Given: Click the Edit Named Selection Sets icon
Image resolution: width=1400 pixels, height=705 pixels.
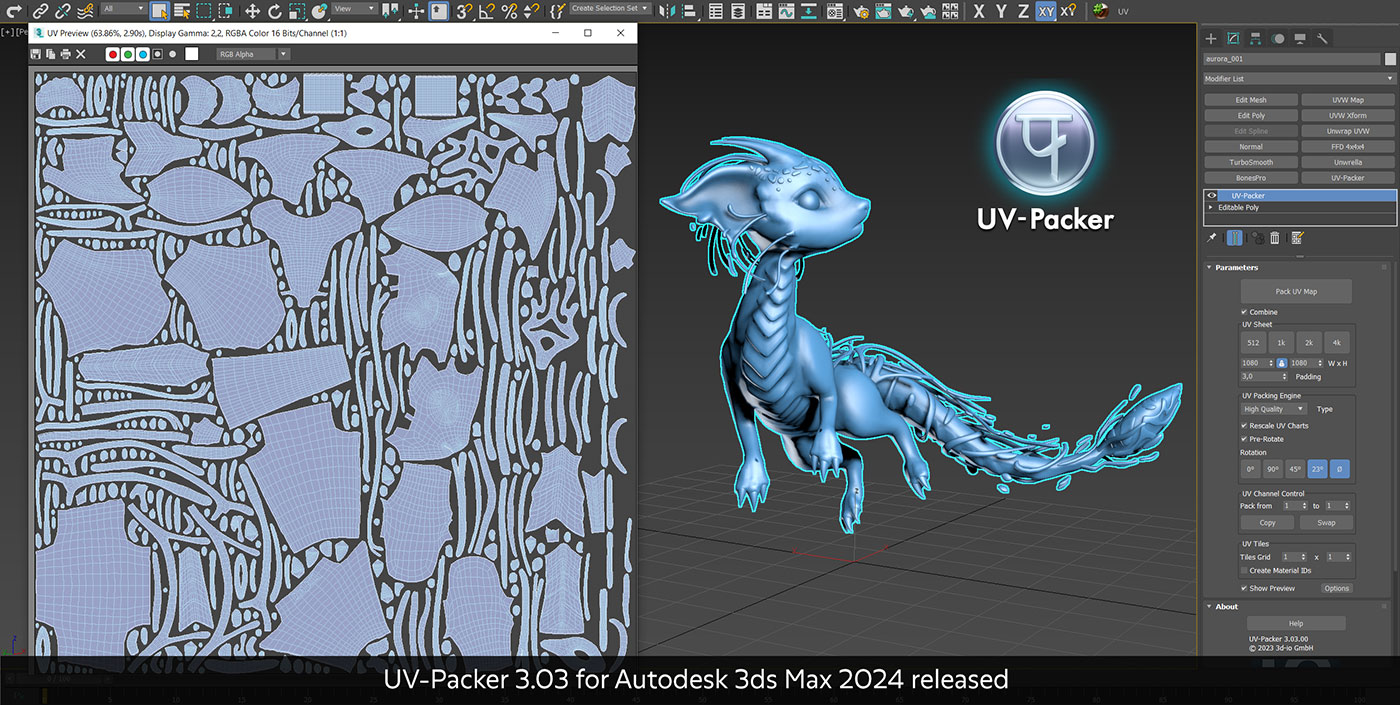Looking at the screenshot, I should coord(557,11).
